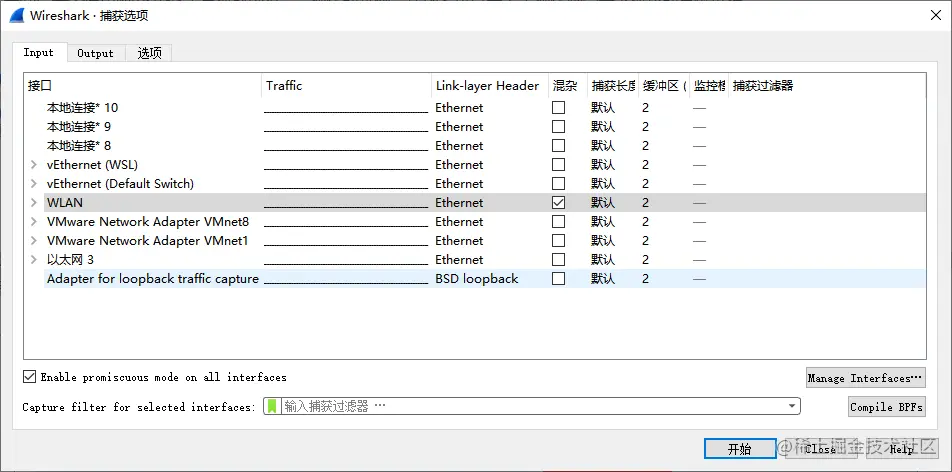The image size is (952, 472).
Task: Select VMware Network Adapter VMnet8 name
Action: coord(148,222)
